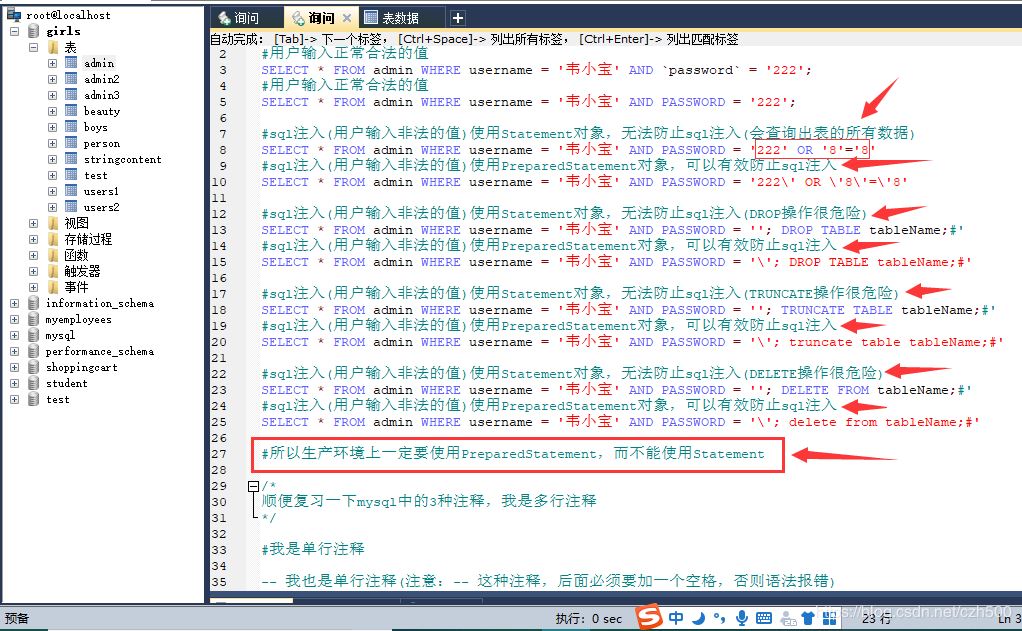Click 'DROP TABLE' text on line 13
1022x631 pixels.
point(821,230)
